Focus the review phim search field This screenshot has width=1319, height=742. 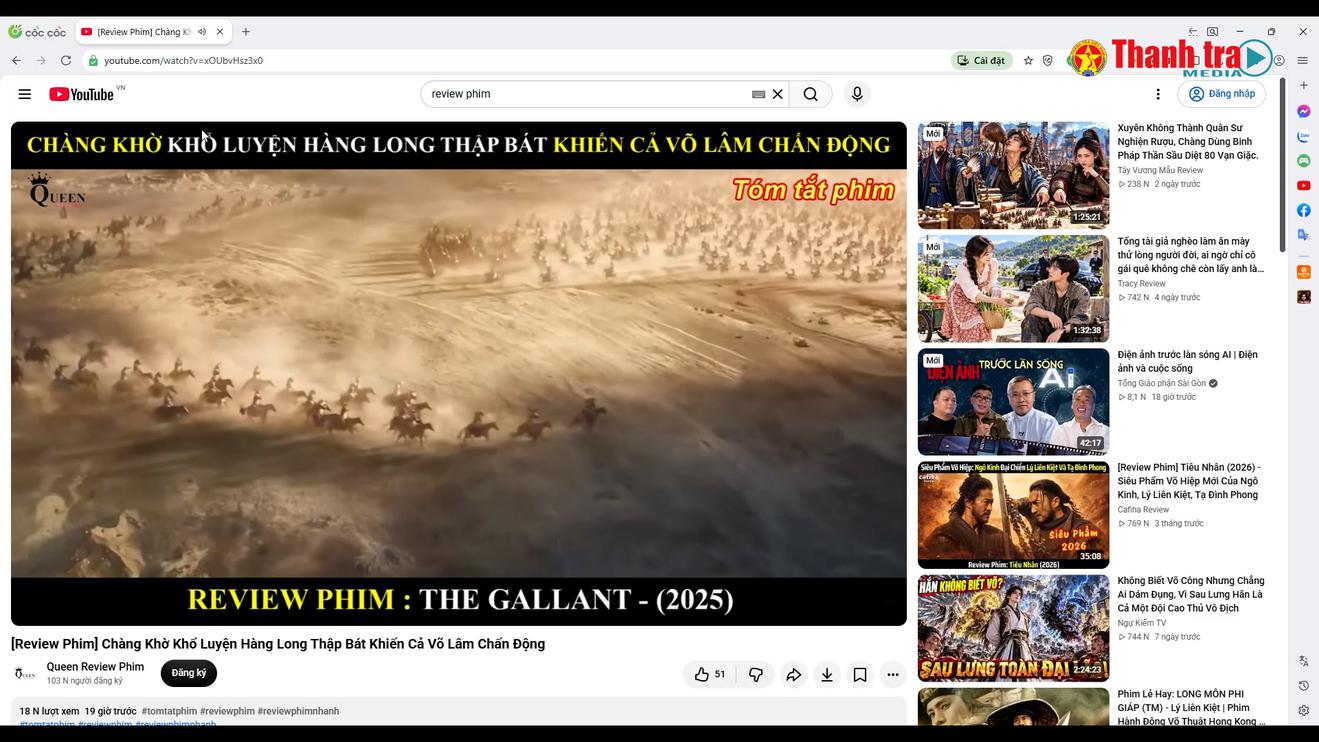tap(590, 94)
